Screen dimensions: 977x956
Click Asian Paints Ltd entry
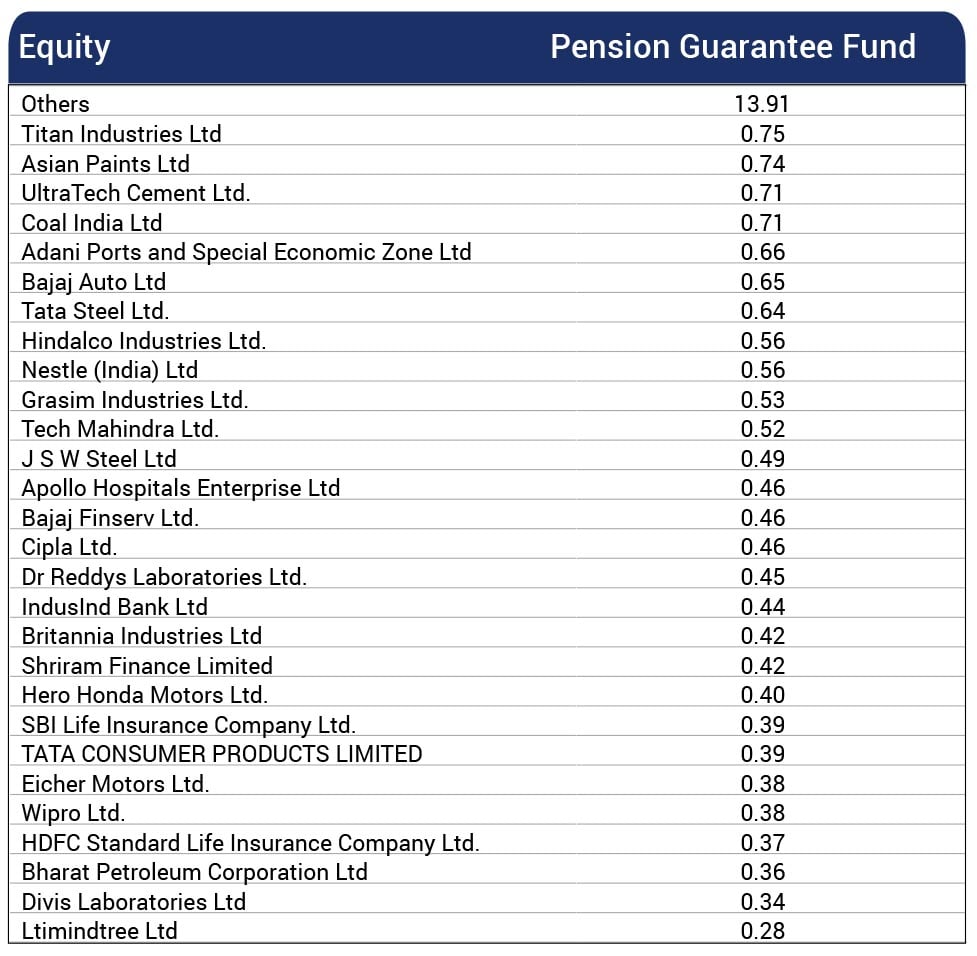point(105,164)
